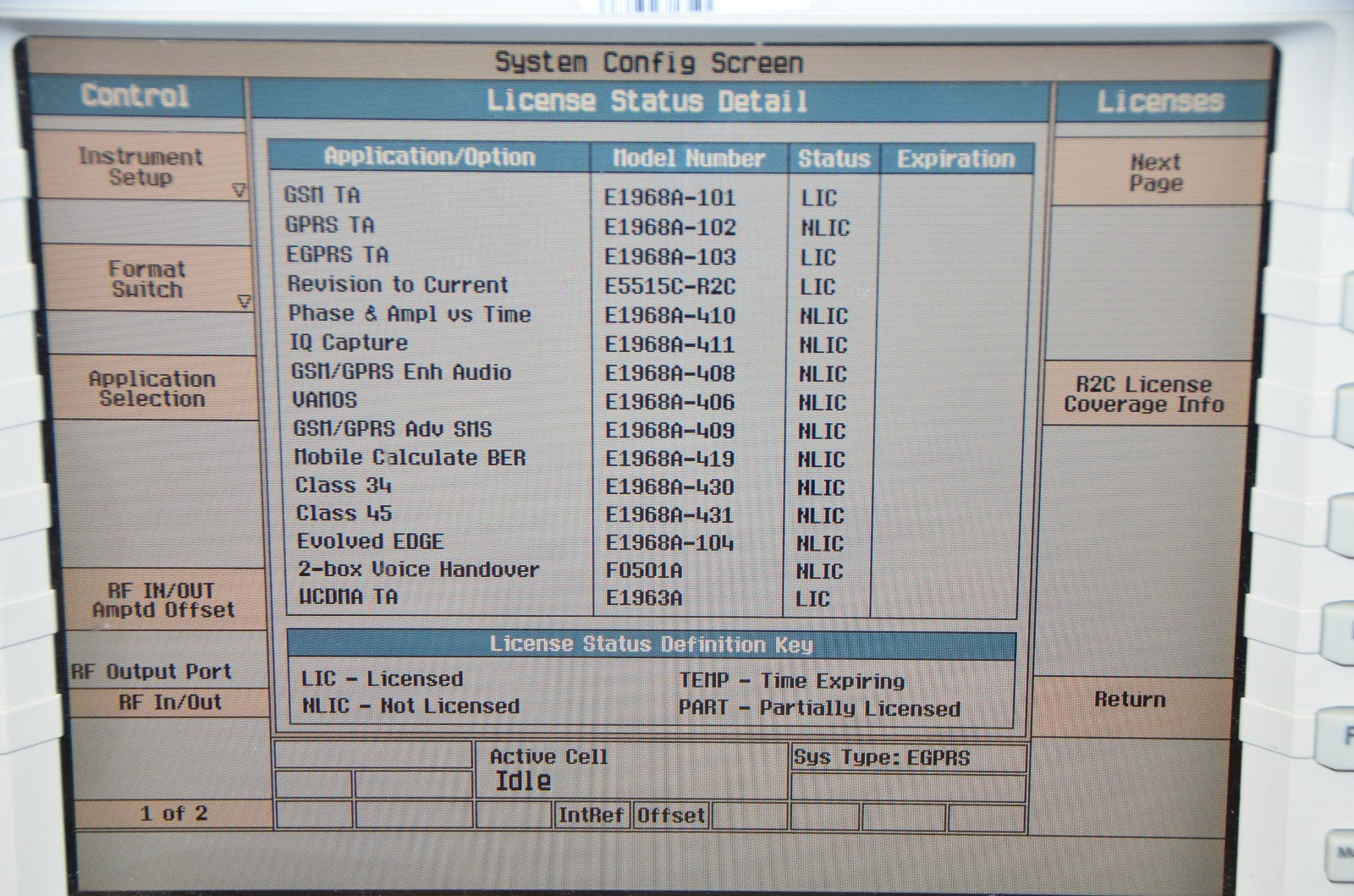The image size is (1354, 896).
Task: Click the Offset status indicator
Action: [670, 816]
